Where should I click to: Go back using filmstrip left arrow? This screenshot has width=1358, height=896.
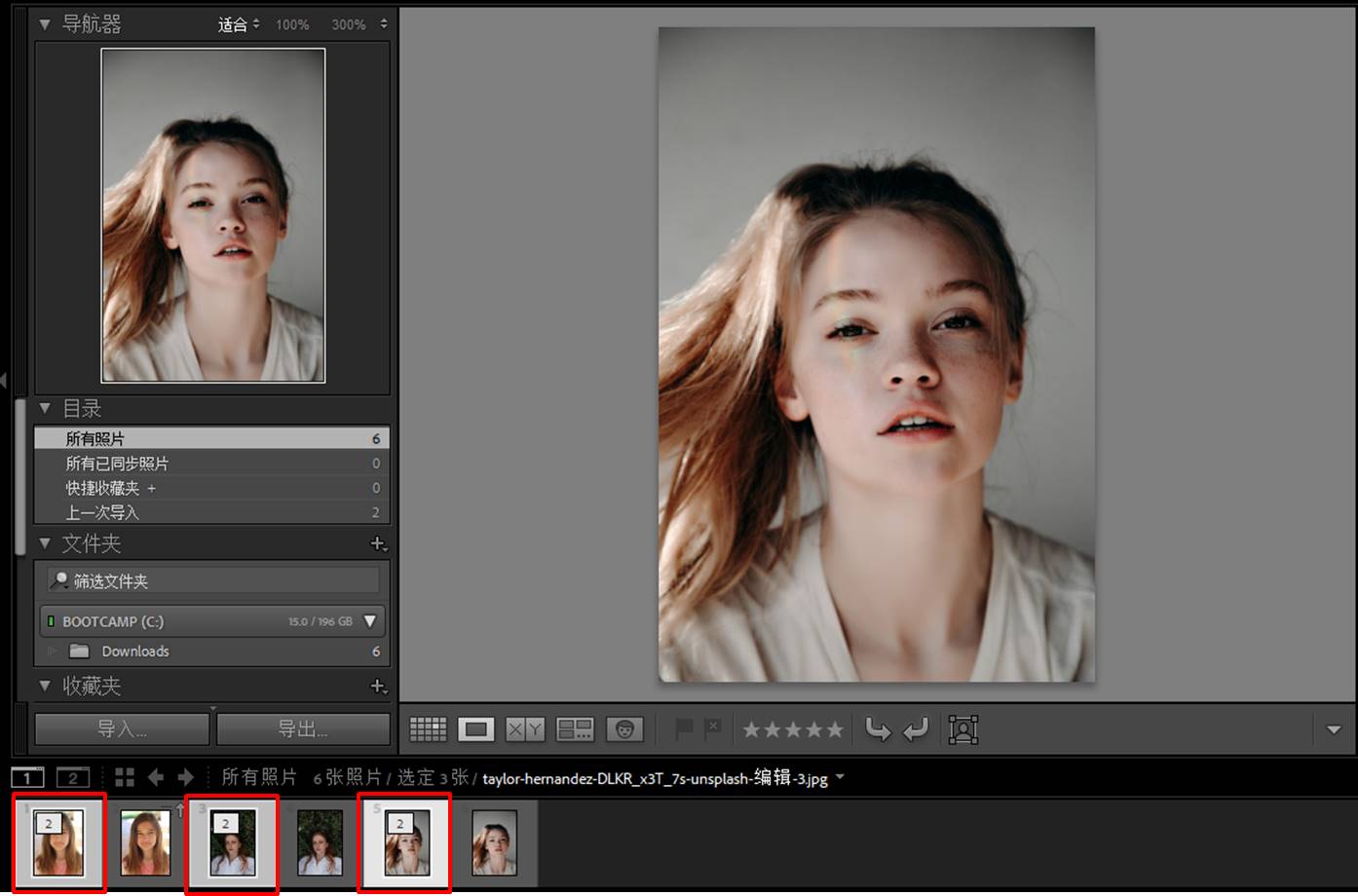point(156,777)
